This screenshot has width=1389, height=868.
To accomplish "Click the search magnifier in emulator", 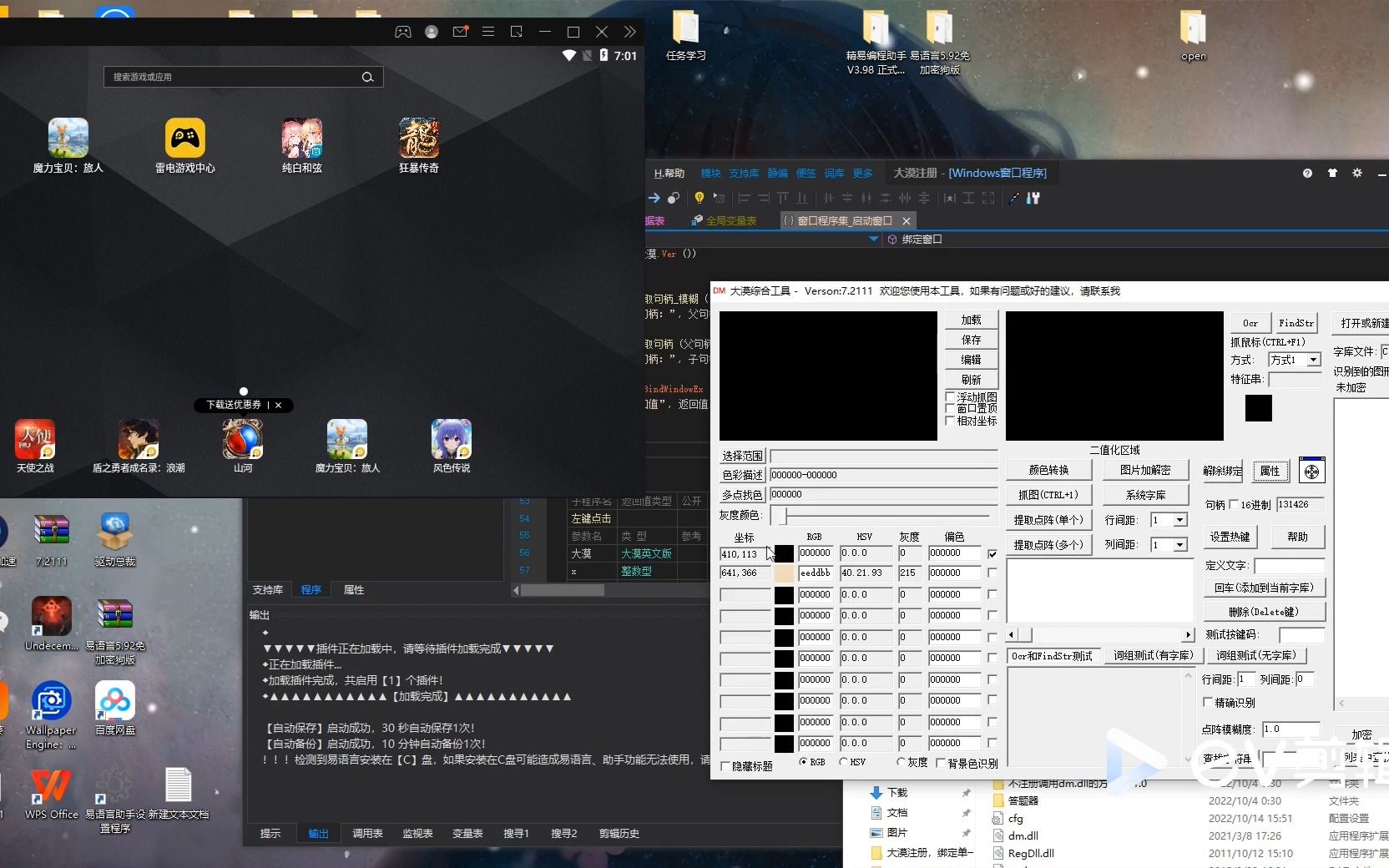I will pyautogui.click(x=367, y=77).
